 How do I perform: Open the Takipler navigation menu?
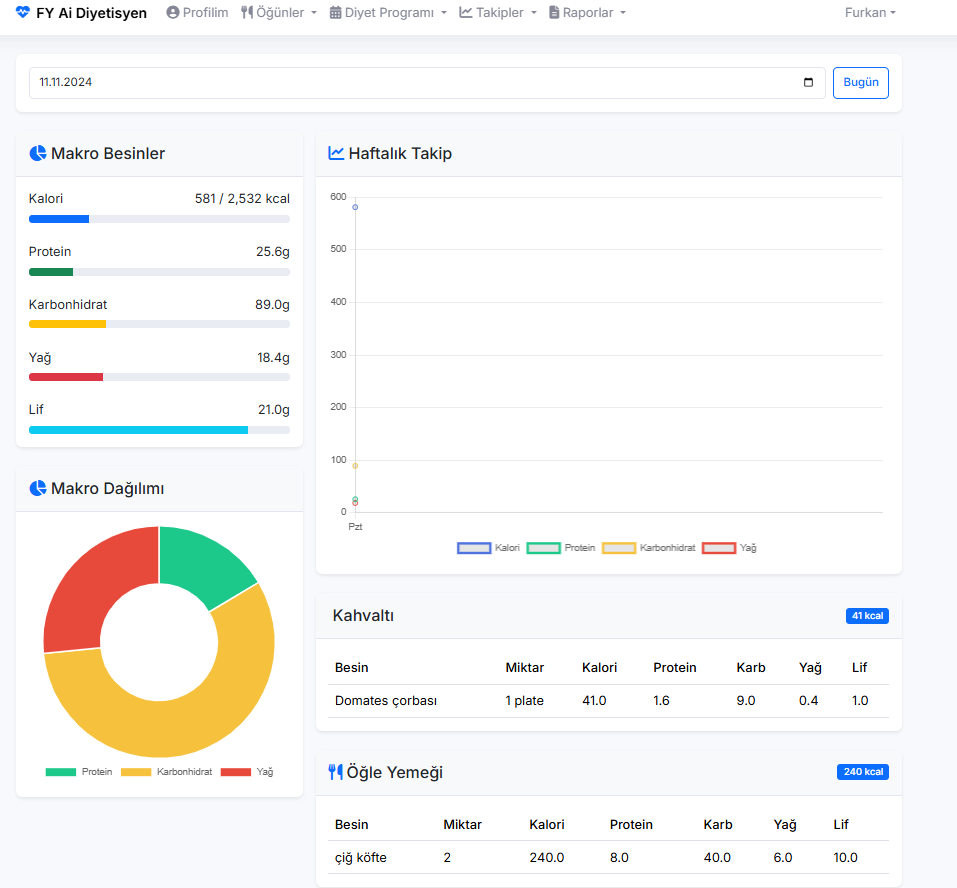click(498, 12)
